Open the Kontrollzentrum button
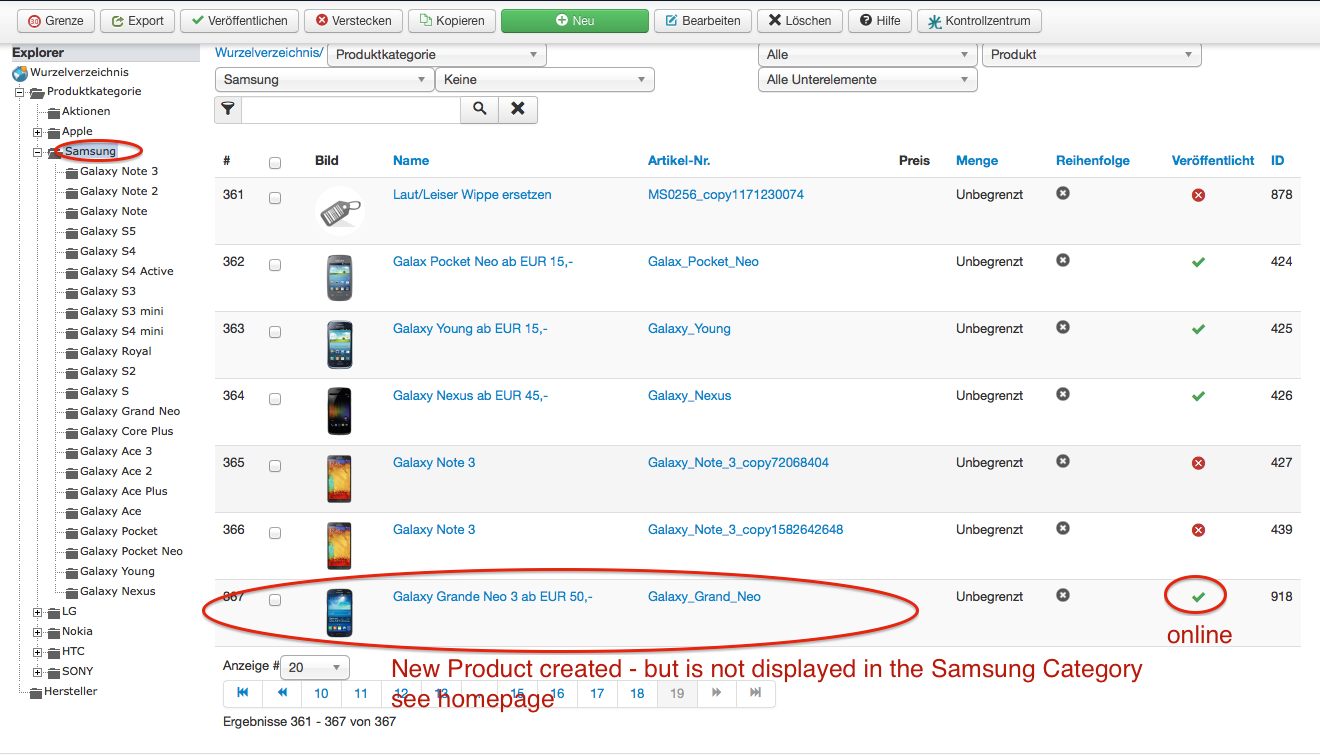The image size is (1320, 755). click(x=980, y=21)
